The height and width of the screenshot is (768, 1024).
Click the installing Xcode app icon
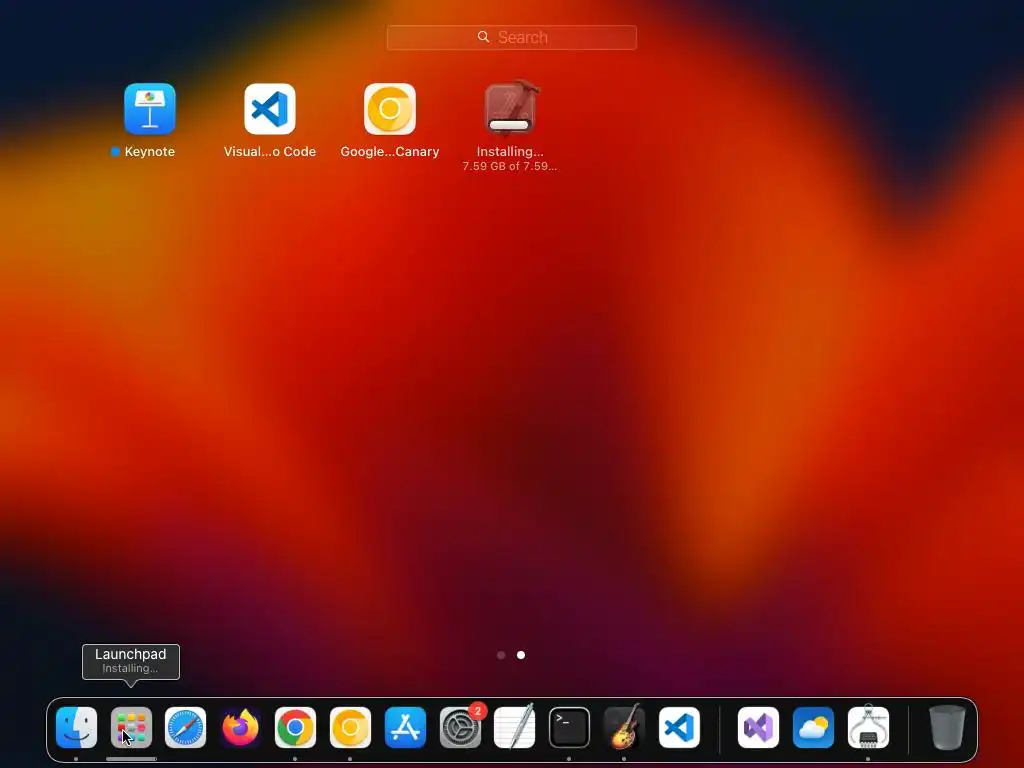pos(510,108)
